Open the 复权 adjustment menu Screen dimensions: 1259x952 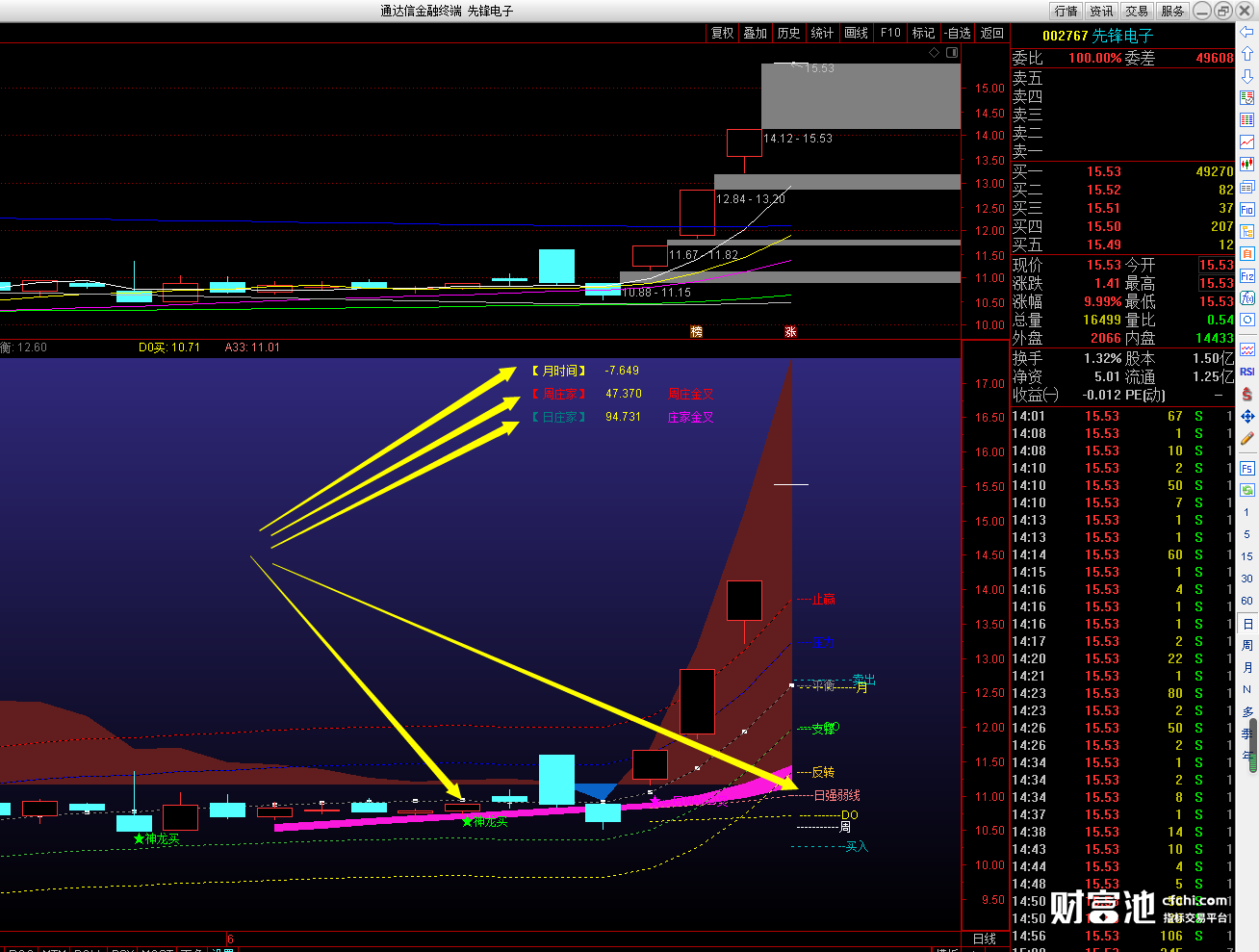722,33
